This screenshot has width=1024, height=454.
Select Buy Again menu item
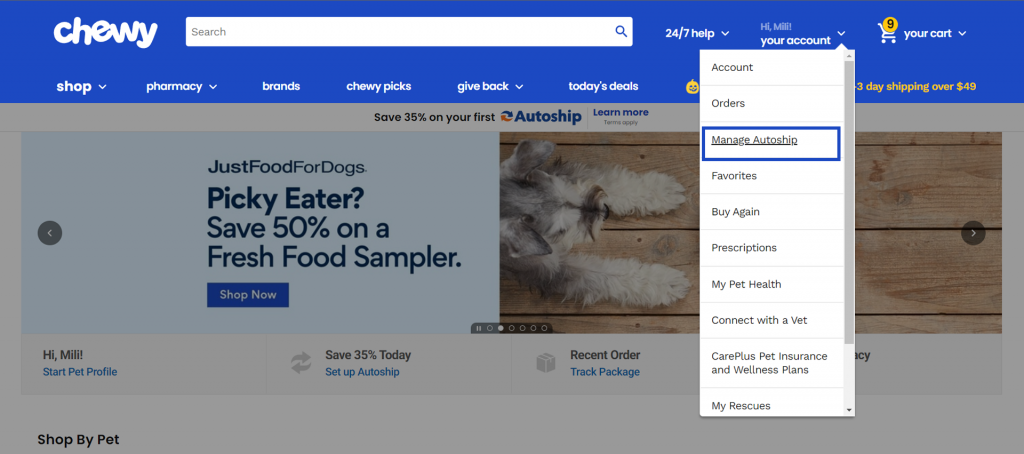point(772,212)
